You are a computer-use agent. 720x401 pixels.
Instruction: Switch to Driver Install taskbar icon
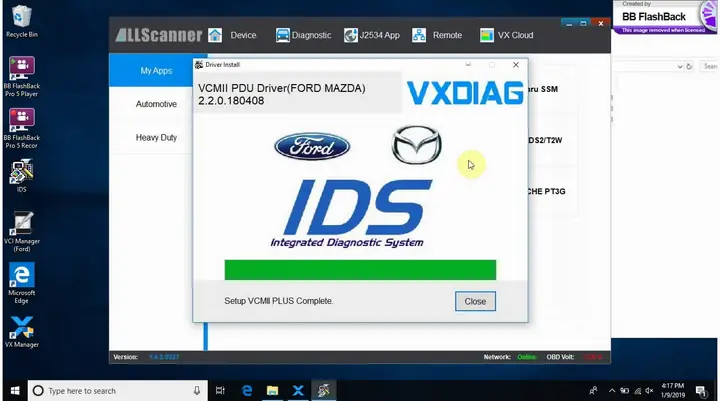click(324, 390)
